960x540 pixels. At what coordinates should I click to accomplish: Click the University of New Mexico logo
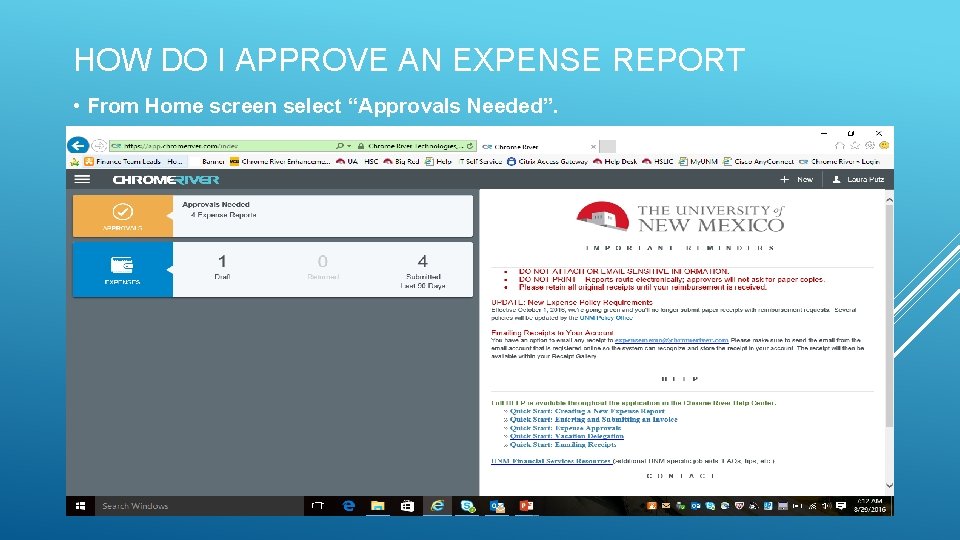click(680, 217)
